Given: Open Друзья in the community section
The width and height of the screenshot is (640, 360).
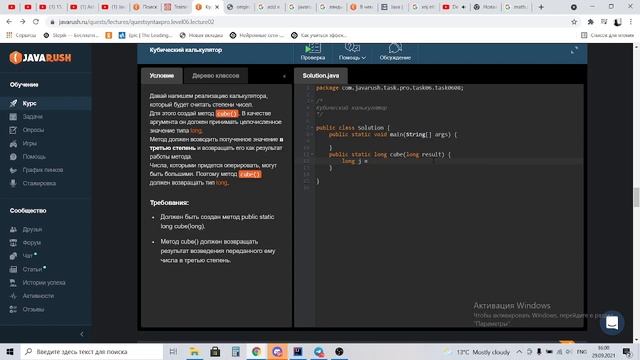Looking at the screenshot, I should 32,229.
